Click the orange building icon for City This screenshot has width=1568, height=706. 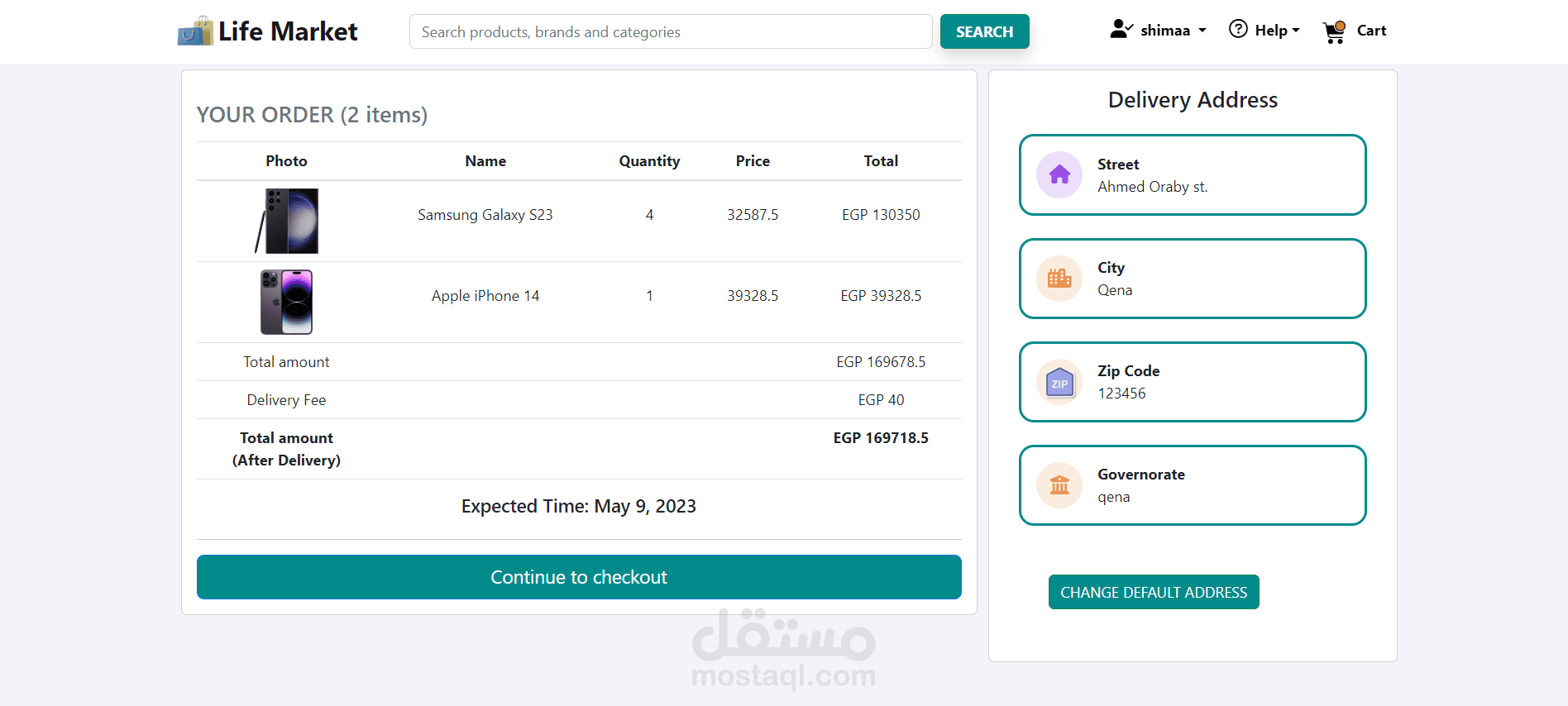point(1059,278)
